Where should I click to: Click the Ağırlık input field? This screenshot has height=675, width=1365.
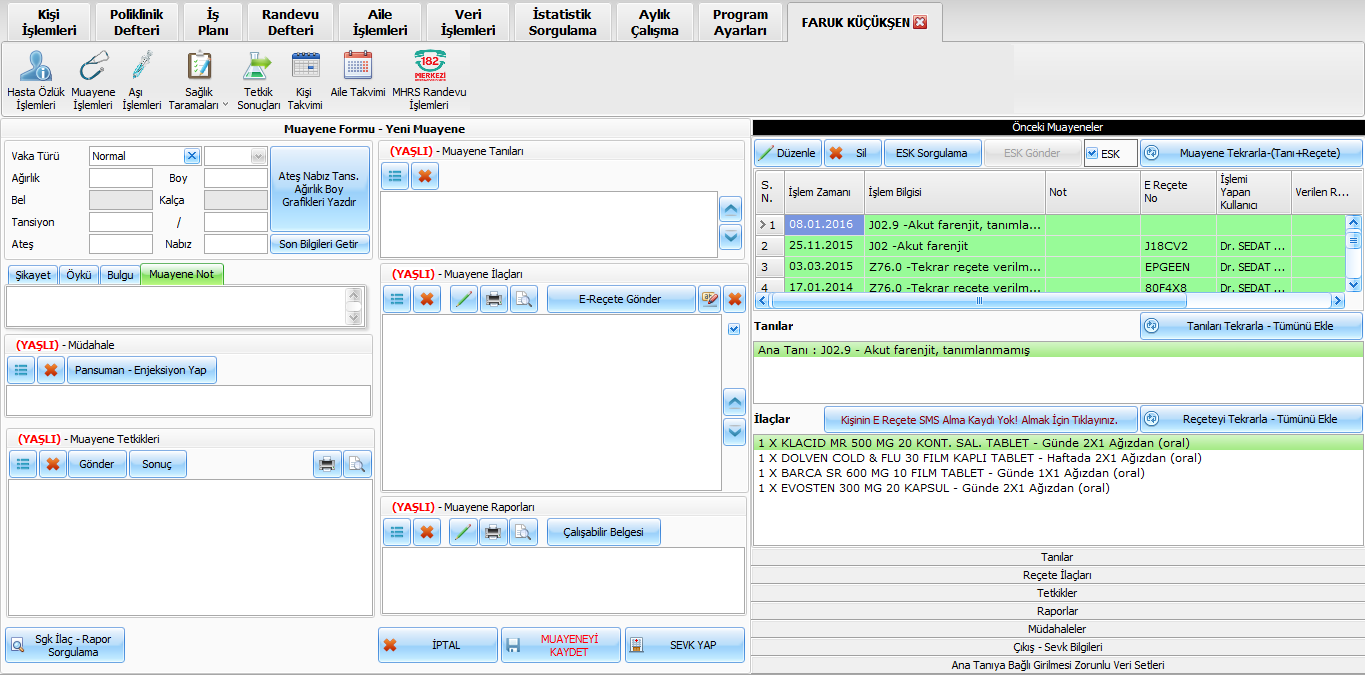point(120,178)
